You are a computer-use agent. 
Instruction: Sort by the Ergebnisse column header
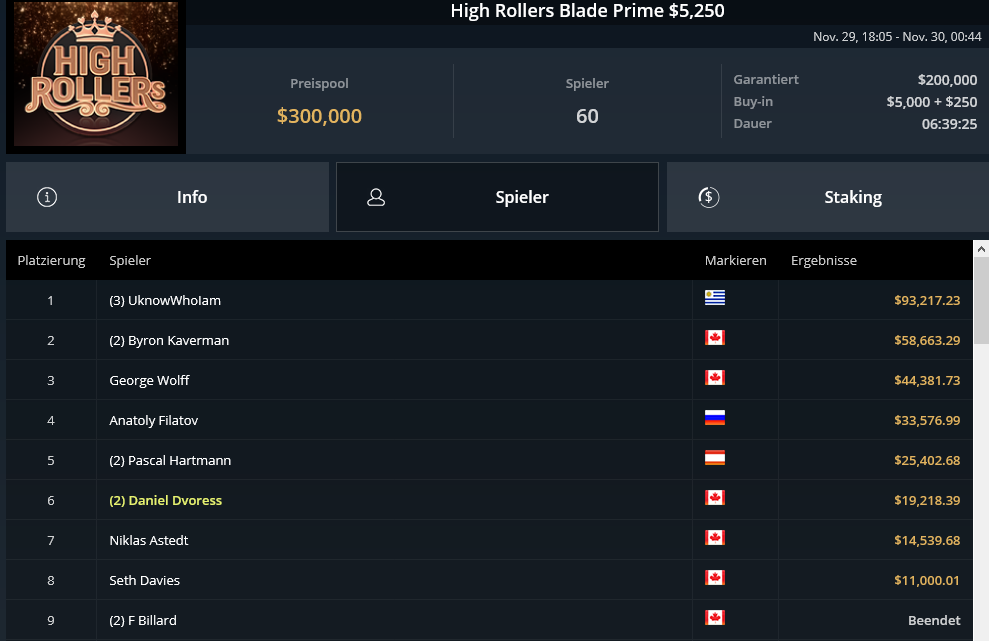pyautogui.click(x=823, y=260)
